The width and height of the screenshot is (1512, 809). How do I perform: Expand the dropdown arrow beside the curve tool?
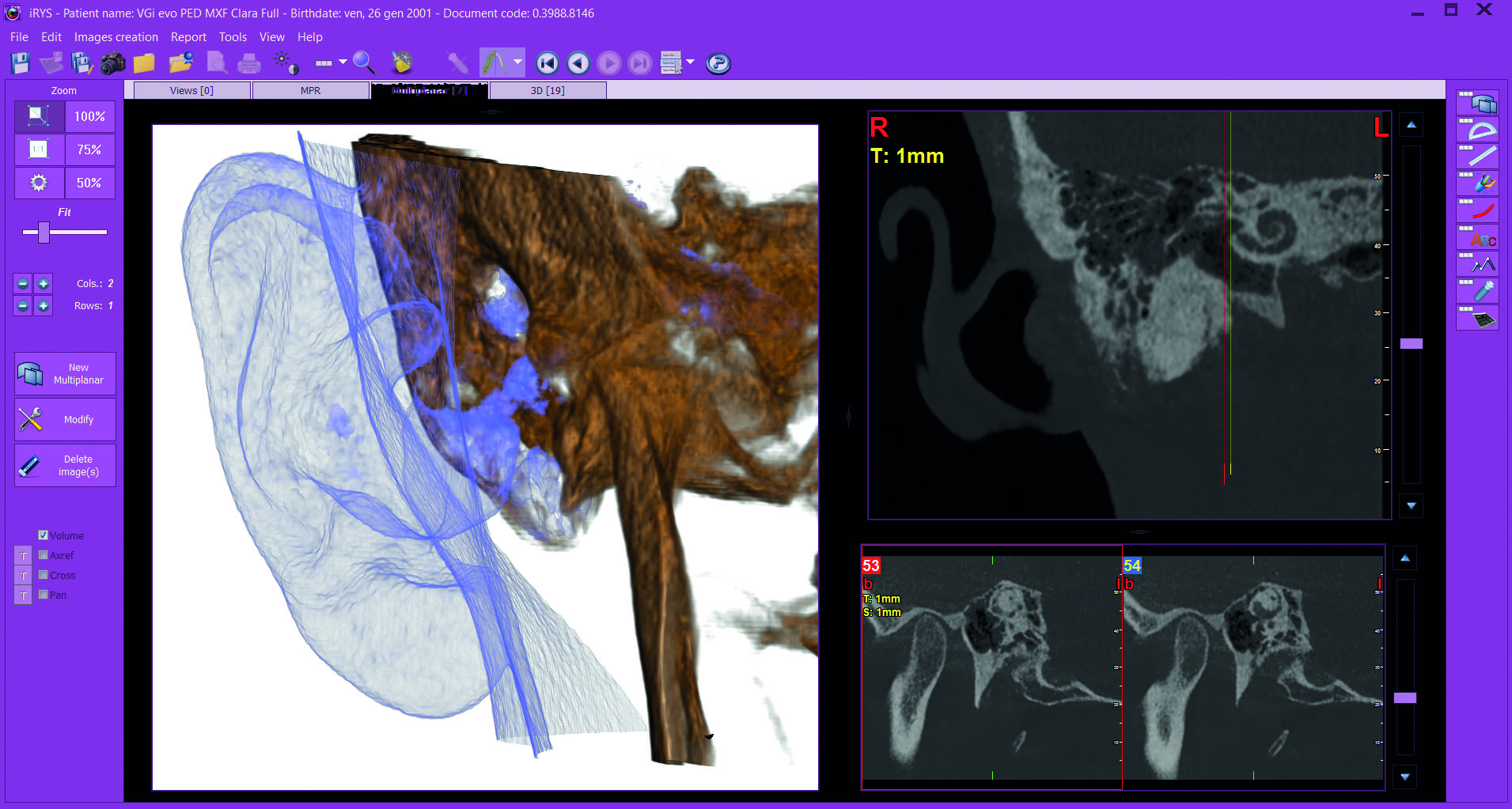[517, 62]
